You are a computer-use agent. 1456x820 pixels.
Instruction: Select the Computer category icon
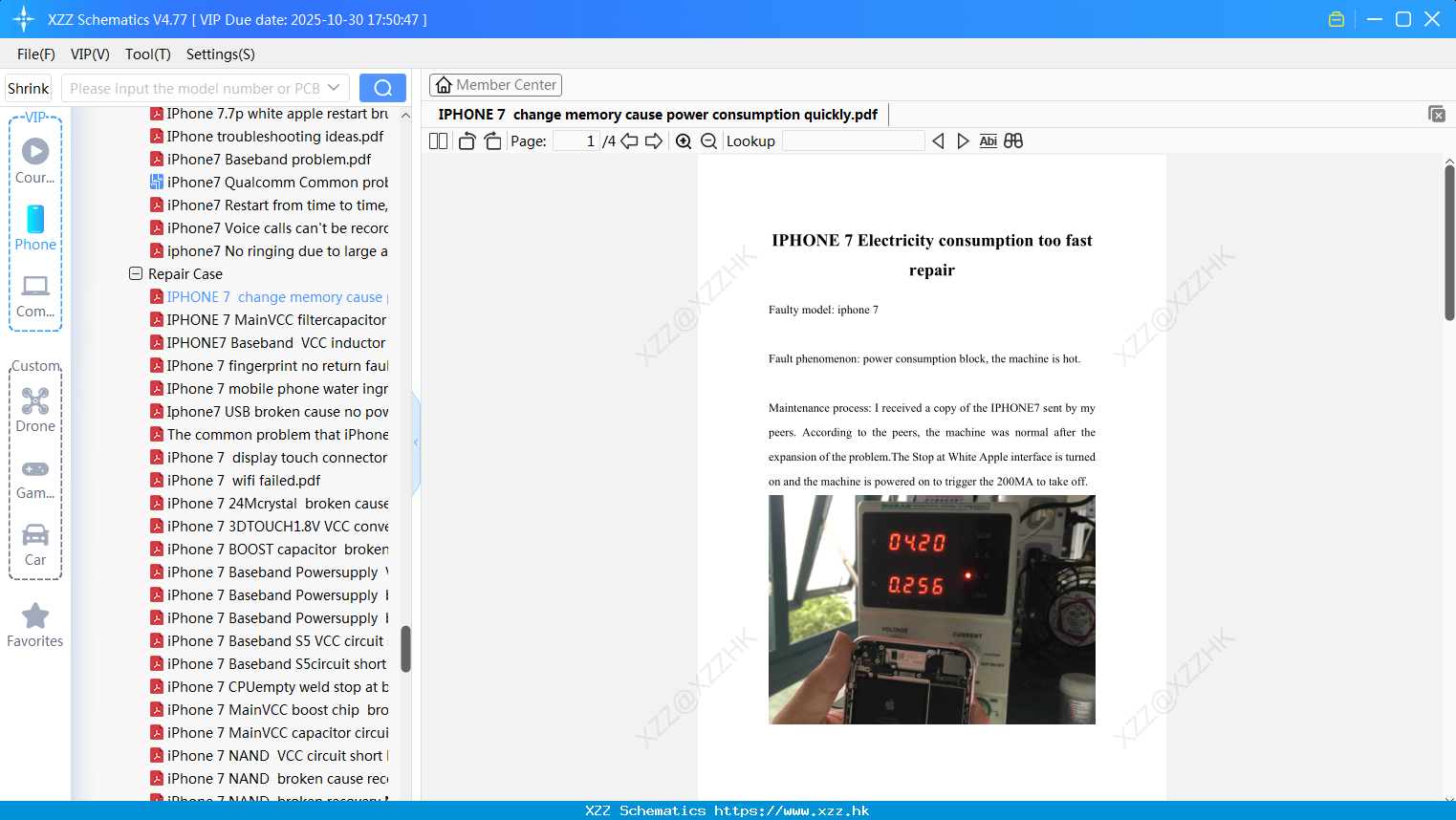click(x=35, y=295)
